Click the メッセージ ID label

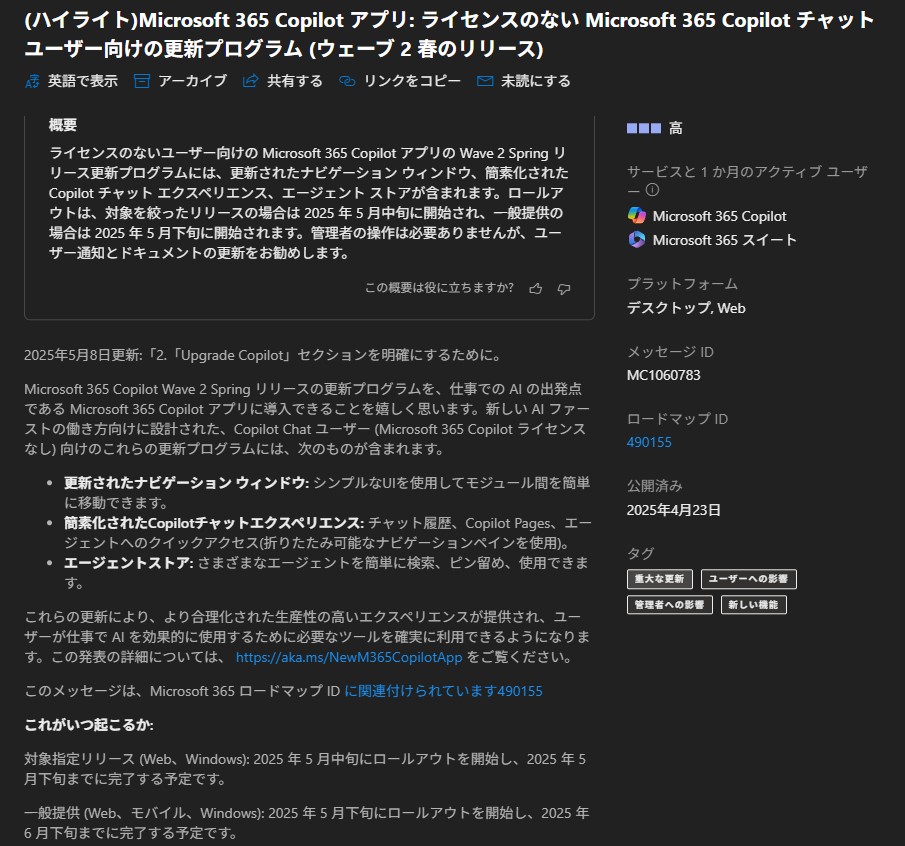click(x=670, y=352)
